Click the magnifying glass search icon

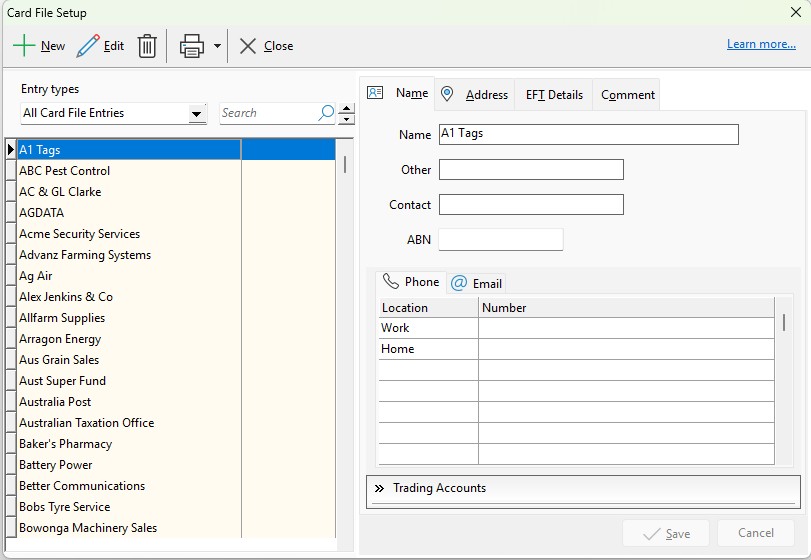pyautogui.click(x=326, y=113)
